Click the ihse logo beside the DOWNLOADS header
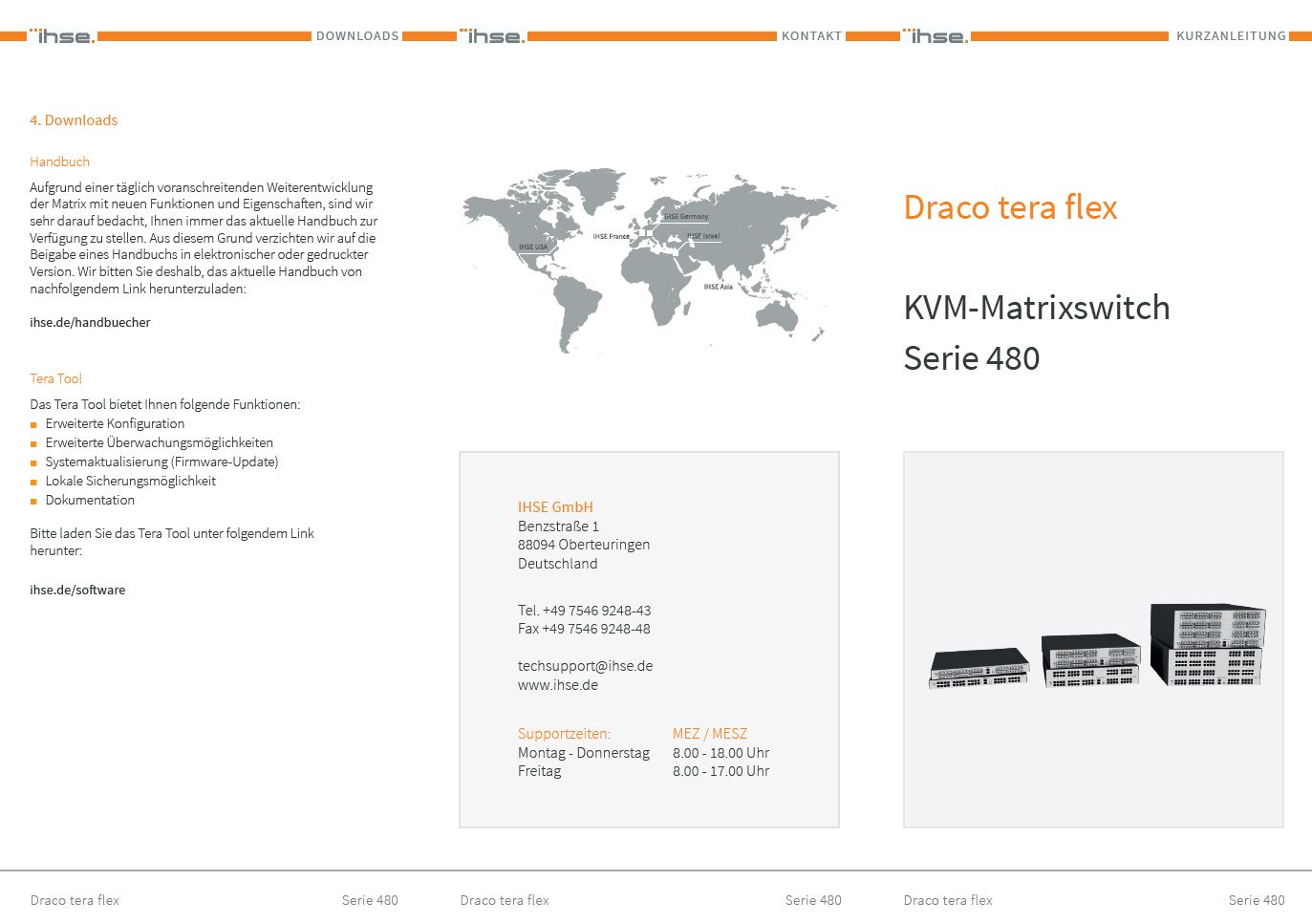This screenshot has height=924, width=1312. tap(62, 36)
